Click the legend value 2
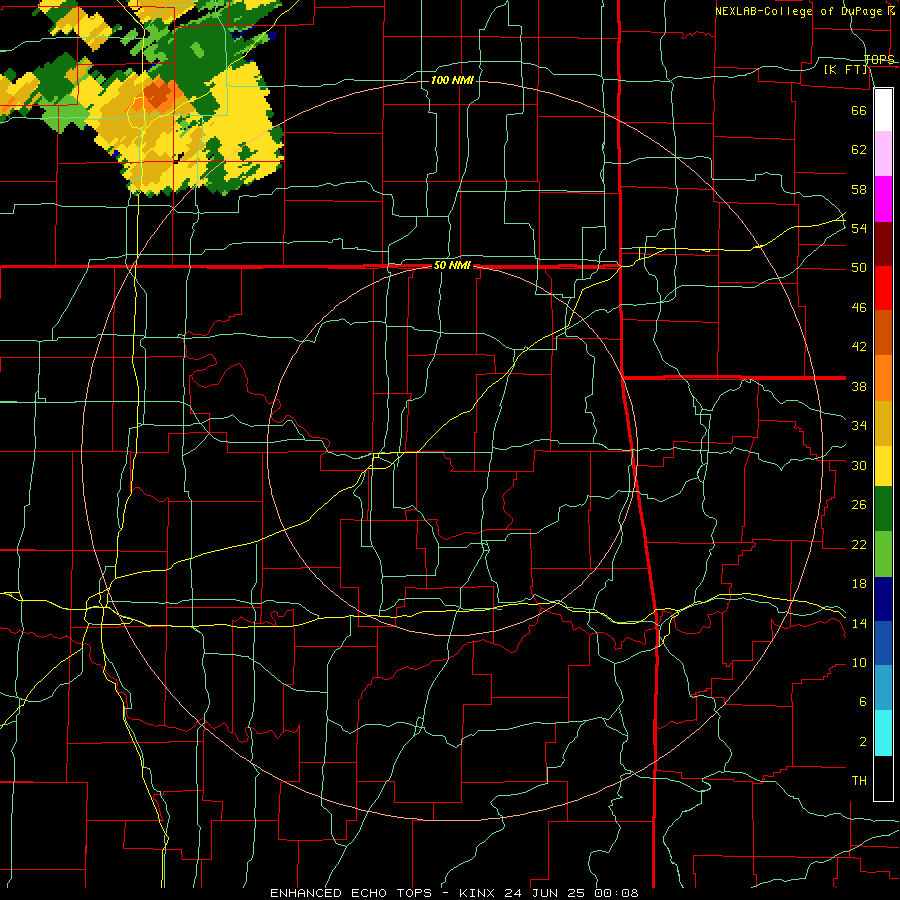The height and width of the screenshot is (900, 900). [862, 742]
